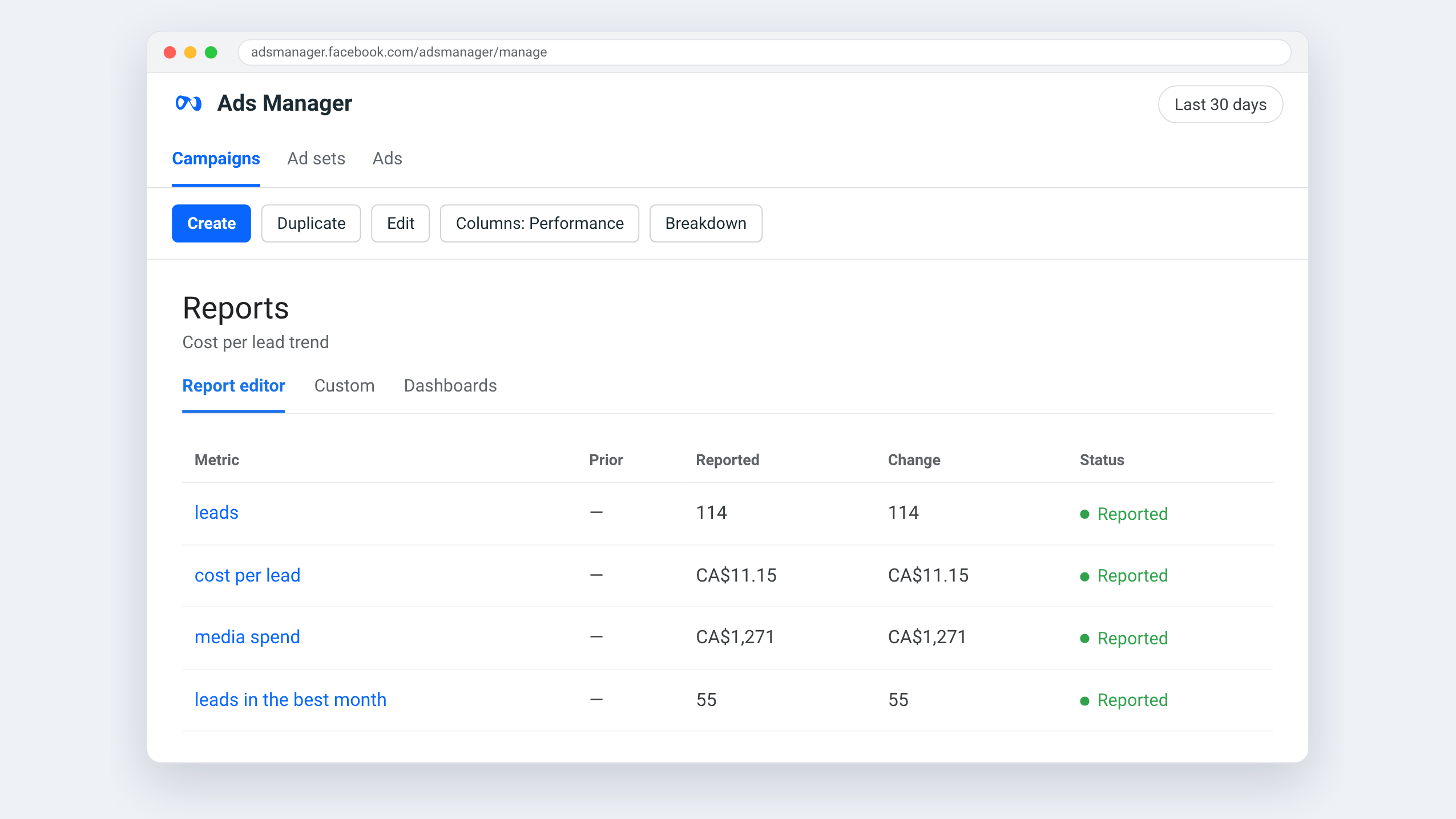Viewport: 1456px width, 819px height.
Task: Click the Change value CA$11.15
Action: point(928,575)
